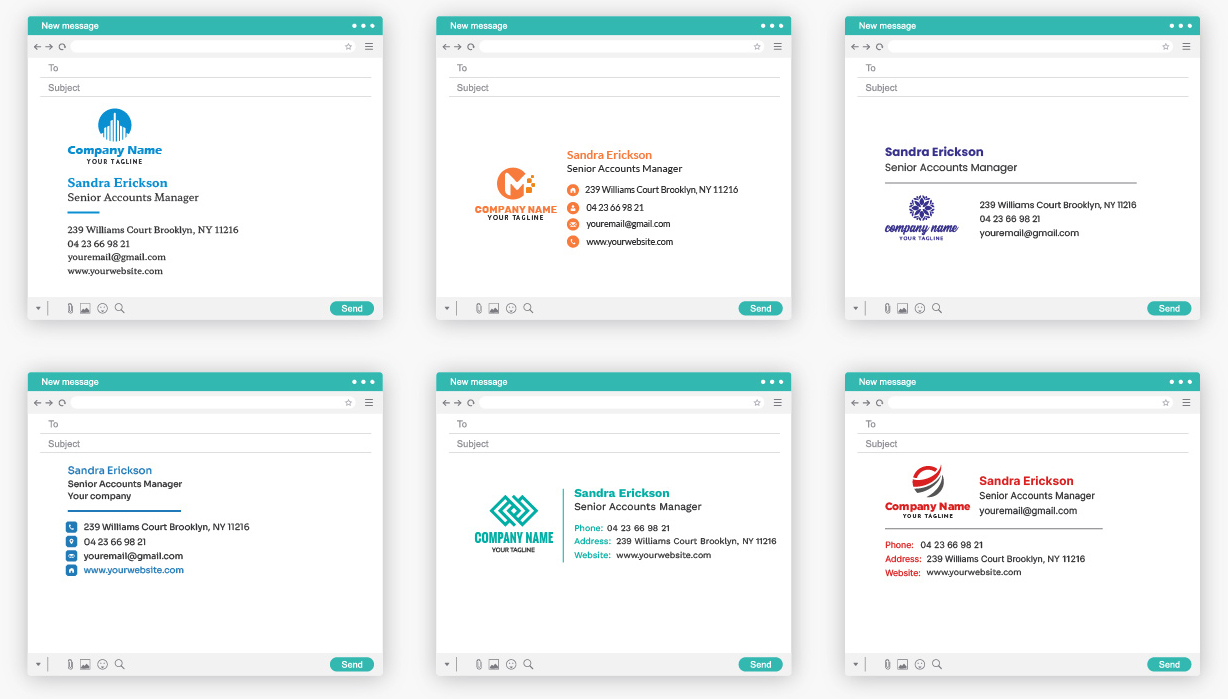Insert an image in the teal-logo signature email
The width and height of the screenshot is (1228, 699).
point(494,665)
